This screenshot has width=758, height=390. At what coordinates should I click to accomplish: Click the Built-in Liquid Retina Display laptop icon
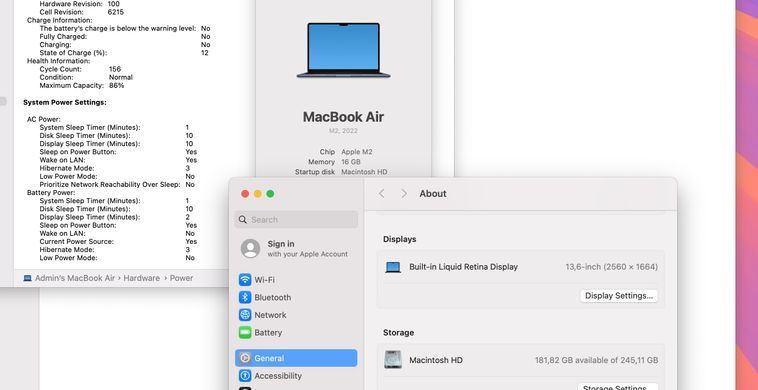click(393, 267)
